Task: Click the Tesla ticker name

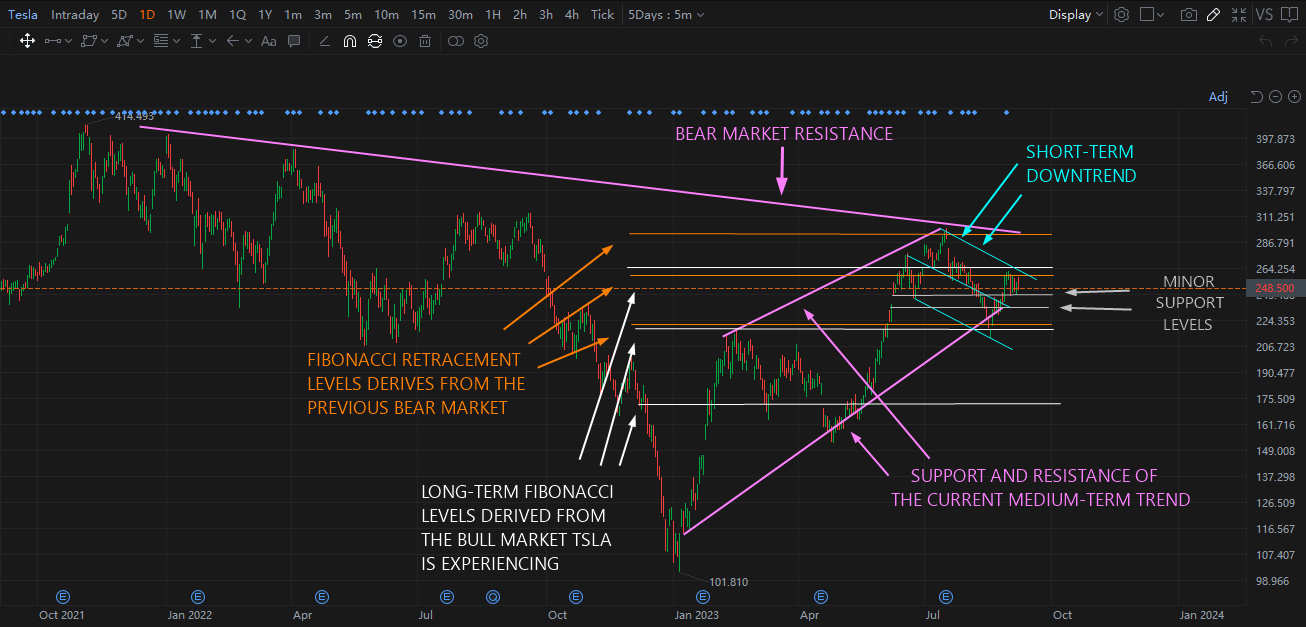Action: [23, 15]
